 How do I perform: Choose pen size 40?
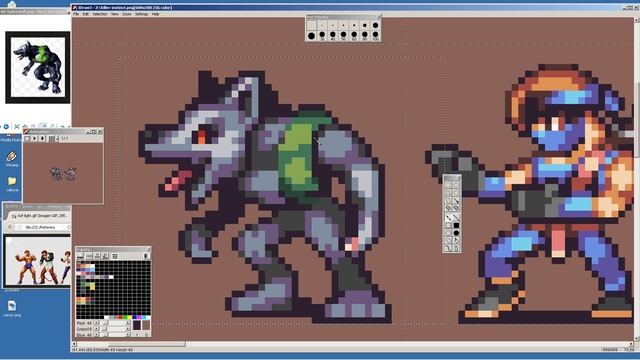[333, 36]
